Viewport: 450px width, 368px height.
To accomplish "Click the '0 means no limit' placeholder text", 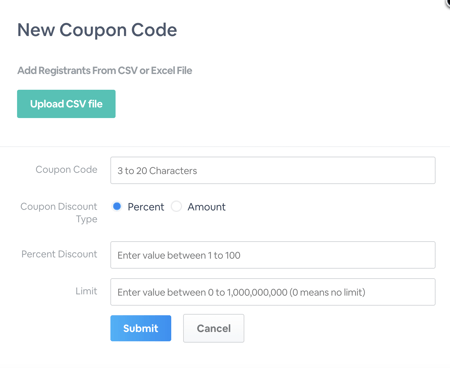I will click(327, 292).
